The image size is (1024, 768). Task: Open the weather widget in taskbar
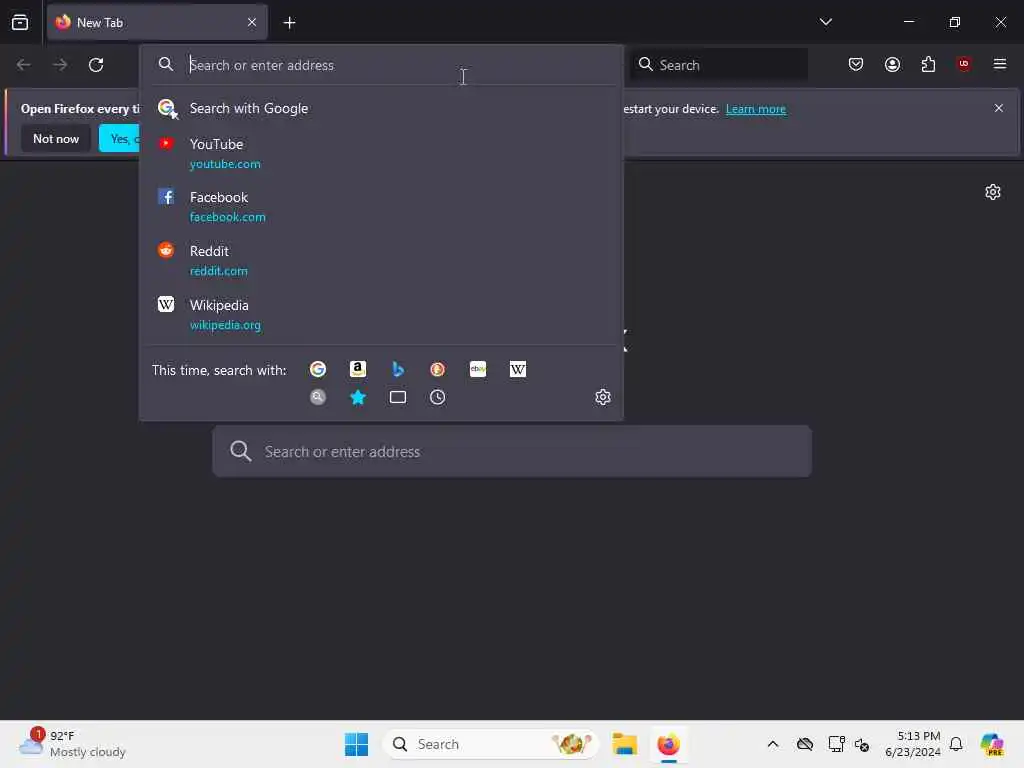click(72, 744)
